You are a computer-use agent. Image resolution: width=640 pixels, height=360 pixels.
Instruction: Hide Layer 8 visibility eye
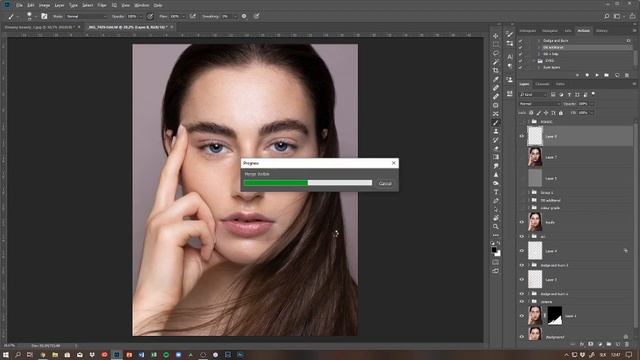[522, 136]
